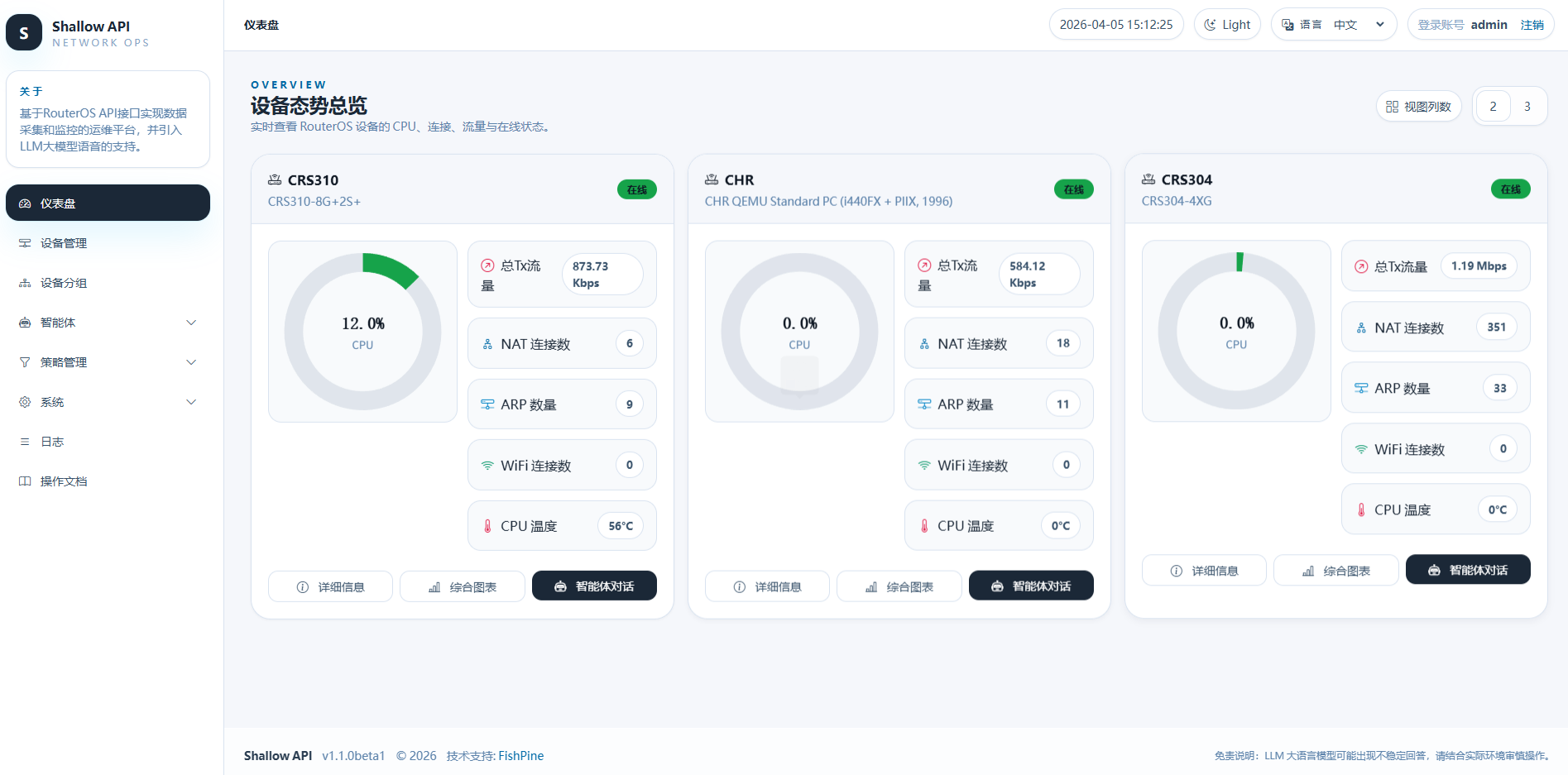Click the CRS310 CPU usage gauge
The height and width of the screenshot is (775, 1568).
tap(362, 332)
